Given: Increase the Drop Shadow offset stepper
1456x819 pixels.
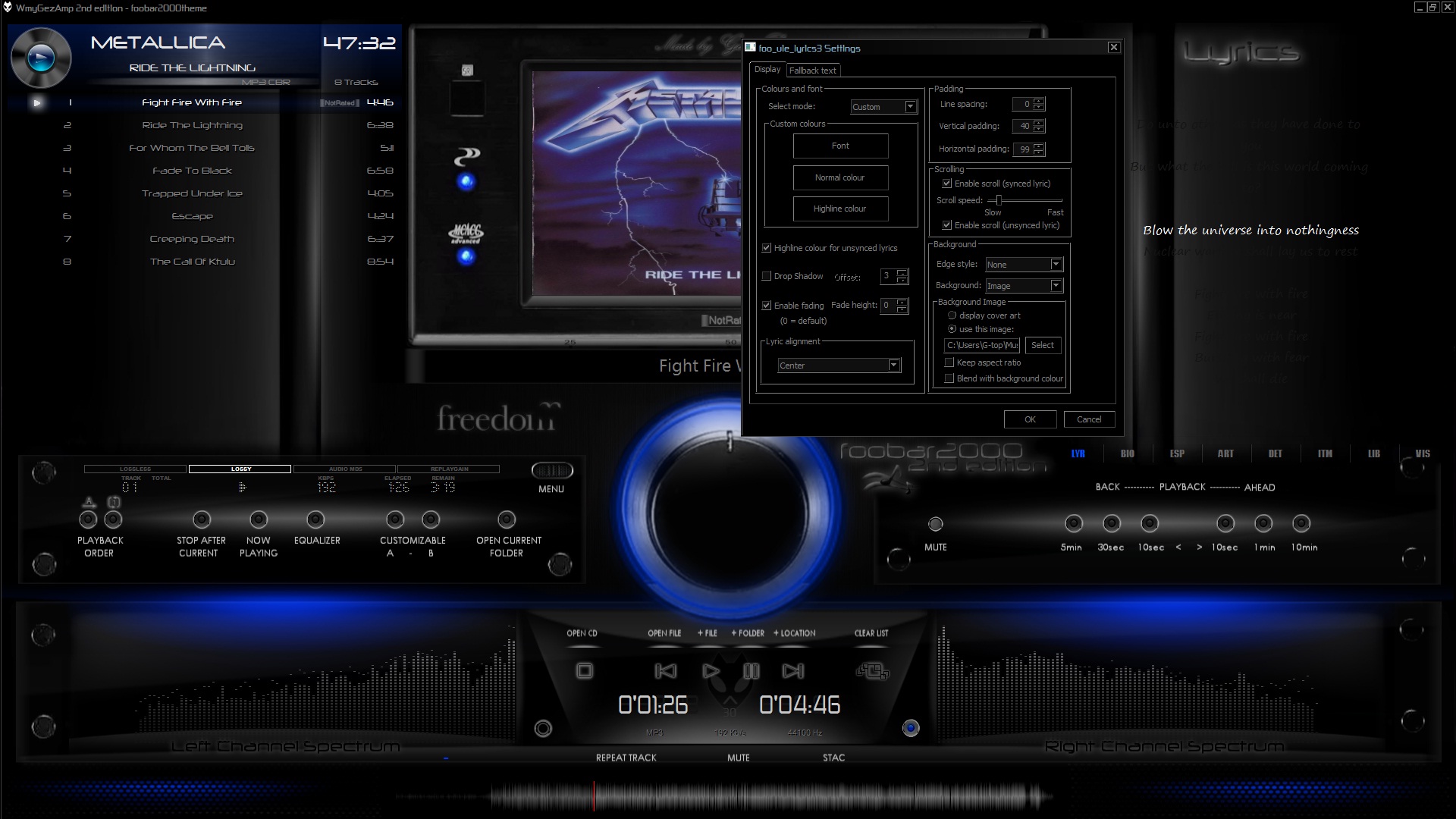Looking at the screenshot, I should (x=902, y=272).
